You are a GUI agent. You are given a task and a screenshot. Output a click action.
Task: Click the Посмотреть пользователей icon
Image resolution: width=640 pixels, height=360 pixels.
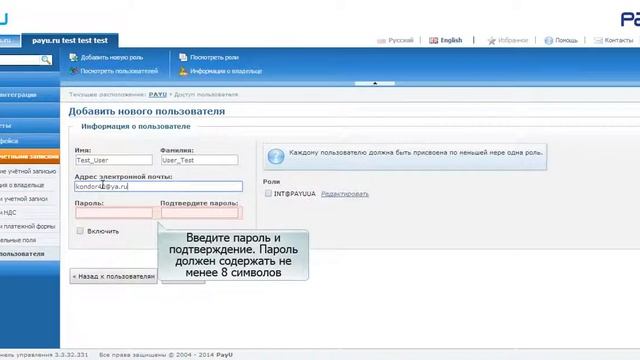pos(73,71)
